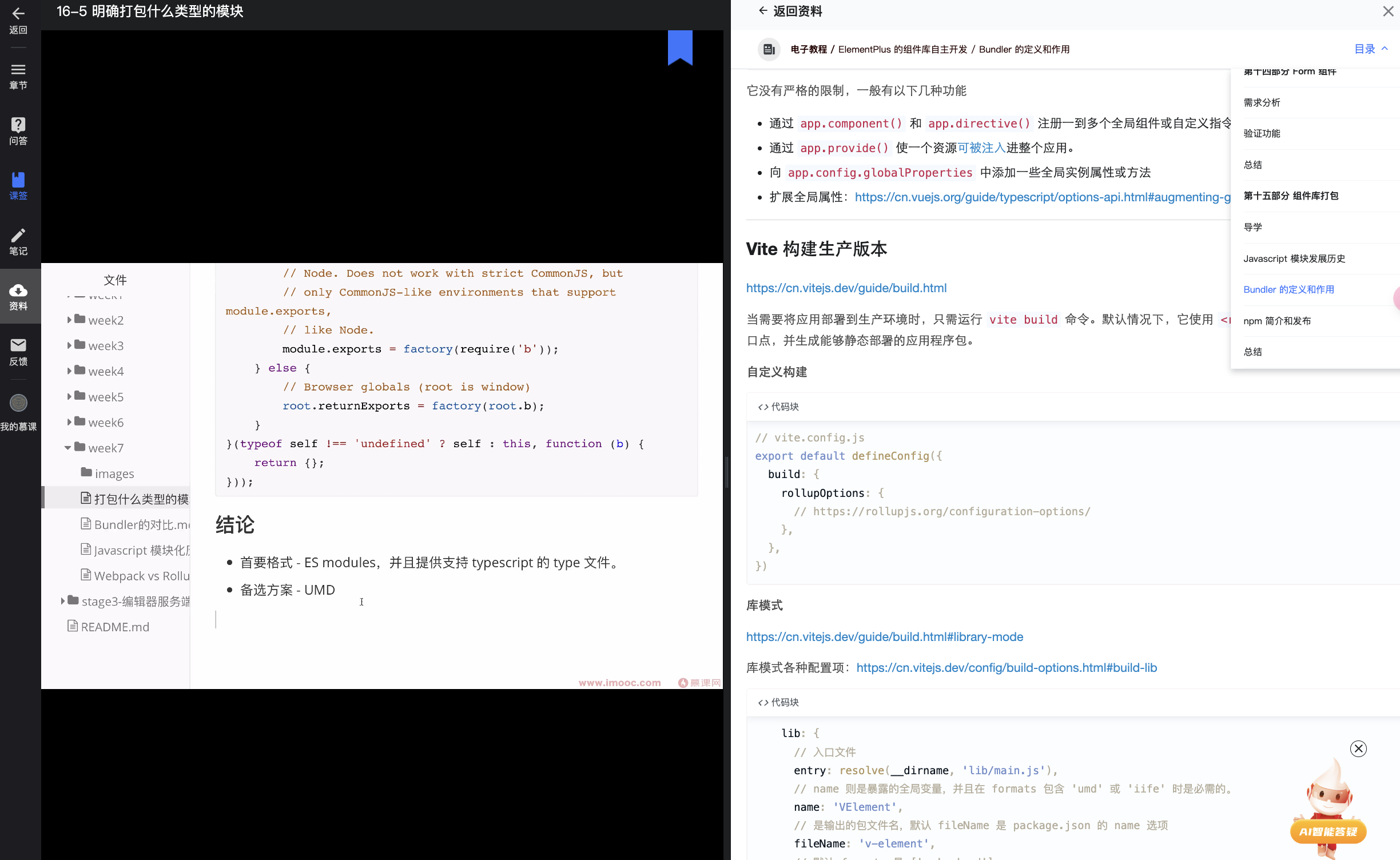Open the 问答 Q&A panel
1400x860 pixels.
tap(18, 131)
